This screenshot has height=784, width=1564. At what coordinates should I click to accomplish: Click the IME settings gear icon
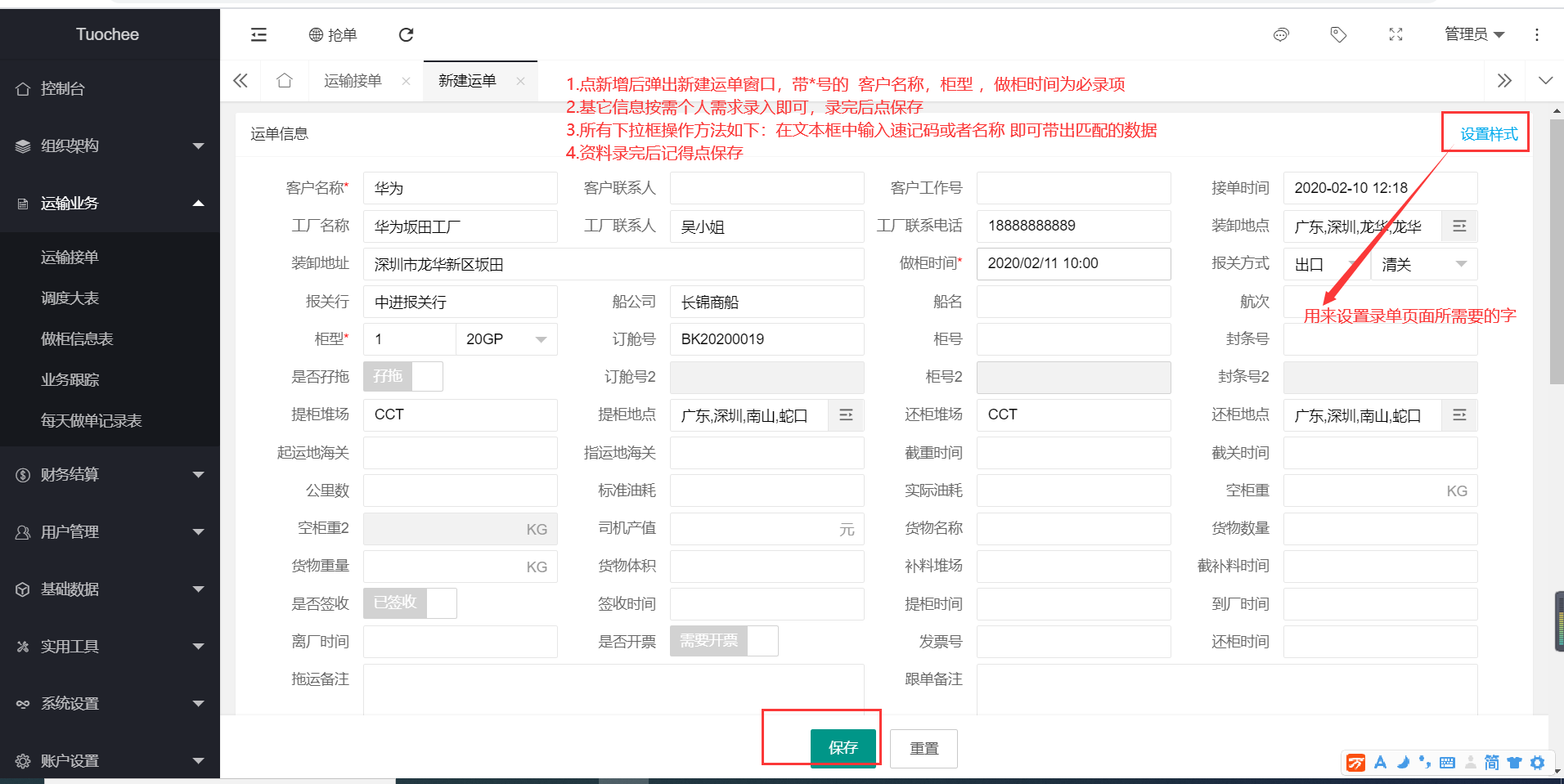[1537, 763]
